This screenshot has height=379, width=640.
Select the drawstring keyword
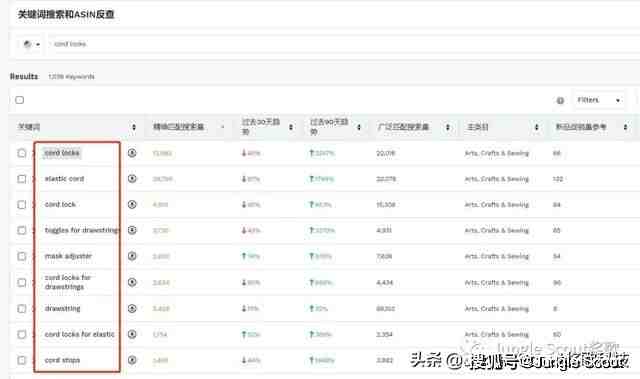pos(62,308)
